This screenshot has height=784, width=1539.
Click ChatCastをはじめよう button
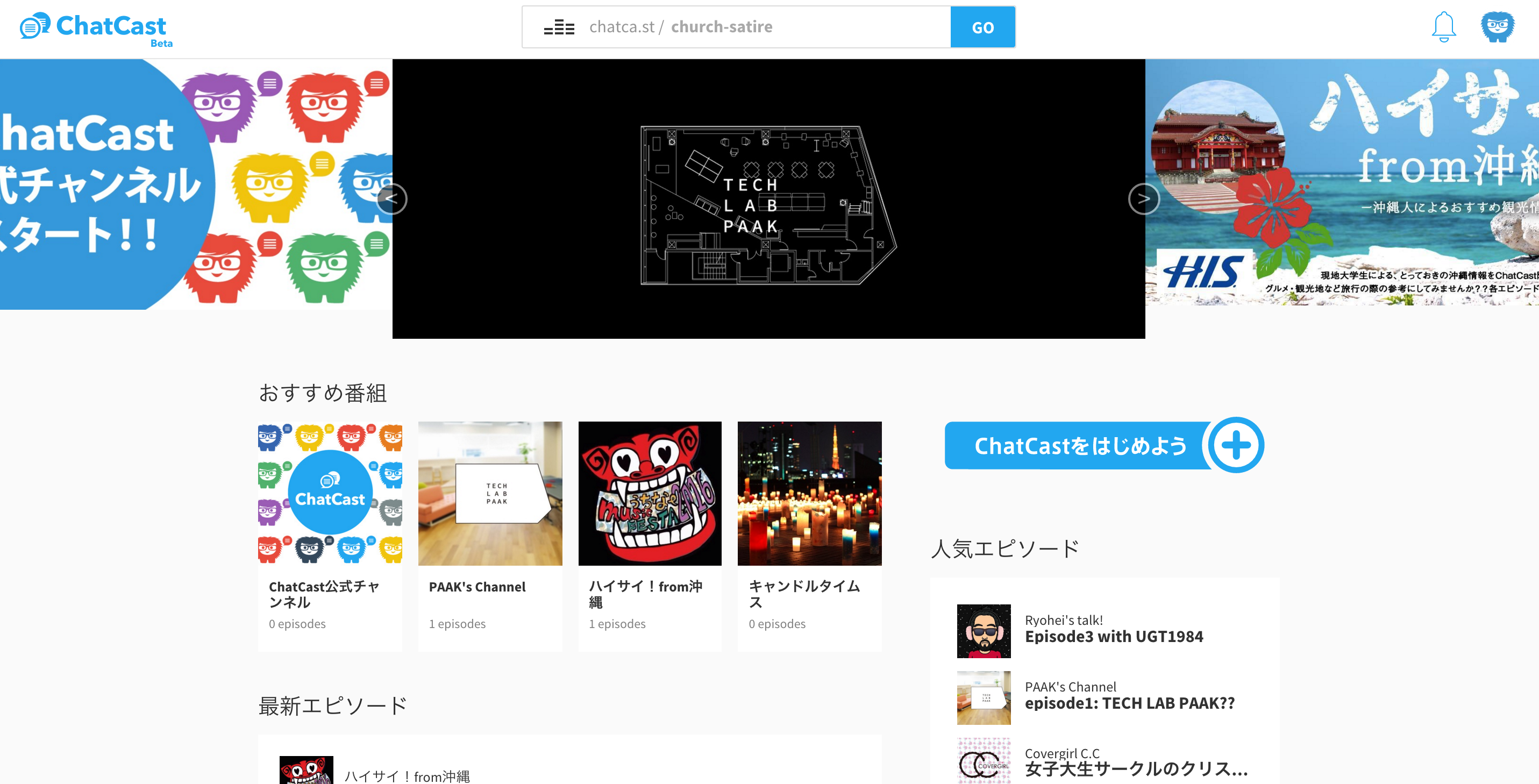1079,446
